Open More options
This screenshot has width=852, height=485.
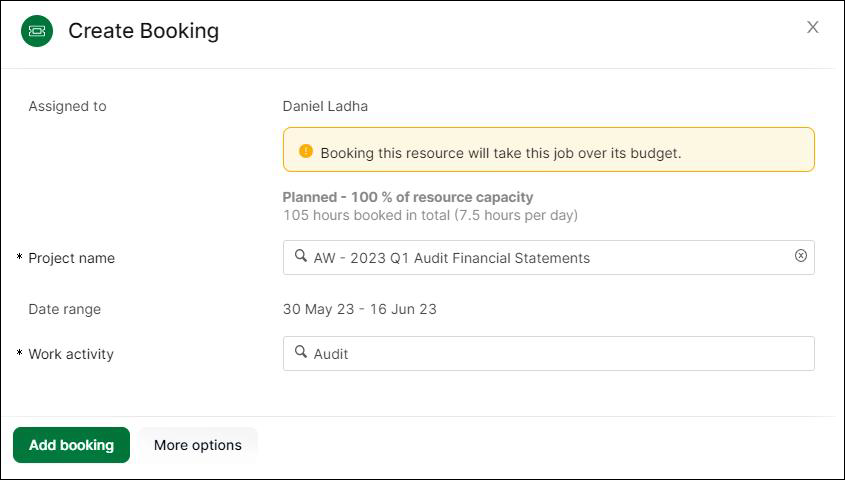click(197, 445)
